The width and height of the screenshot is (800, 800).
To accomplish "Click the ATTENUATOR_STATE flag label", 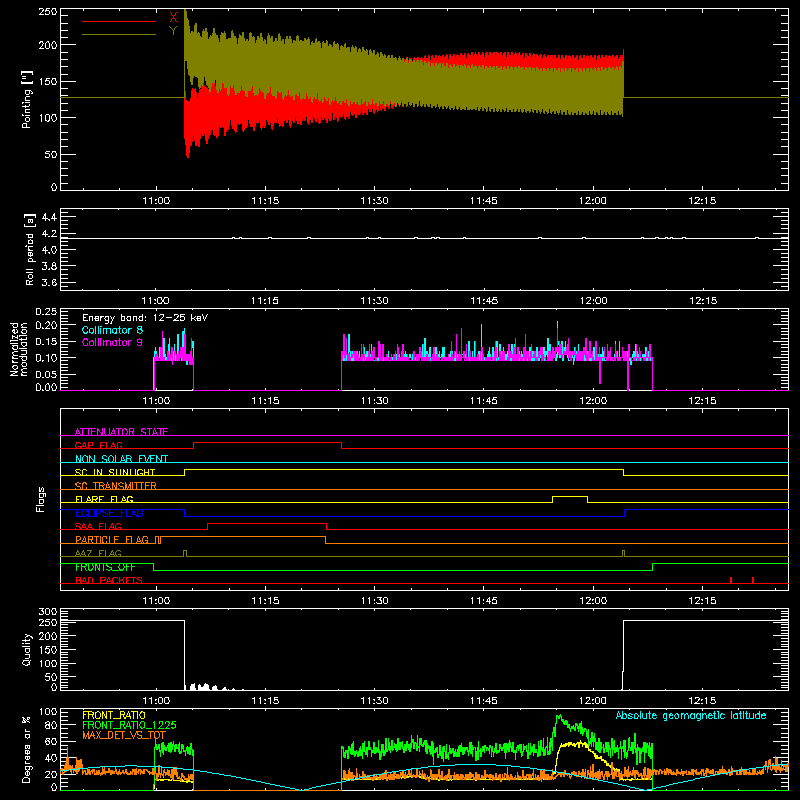I will [x=121, y=432].
